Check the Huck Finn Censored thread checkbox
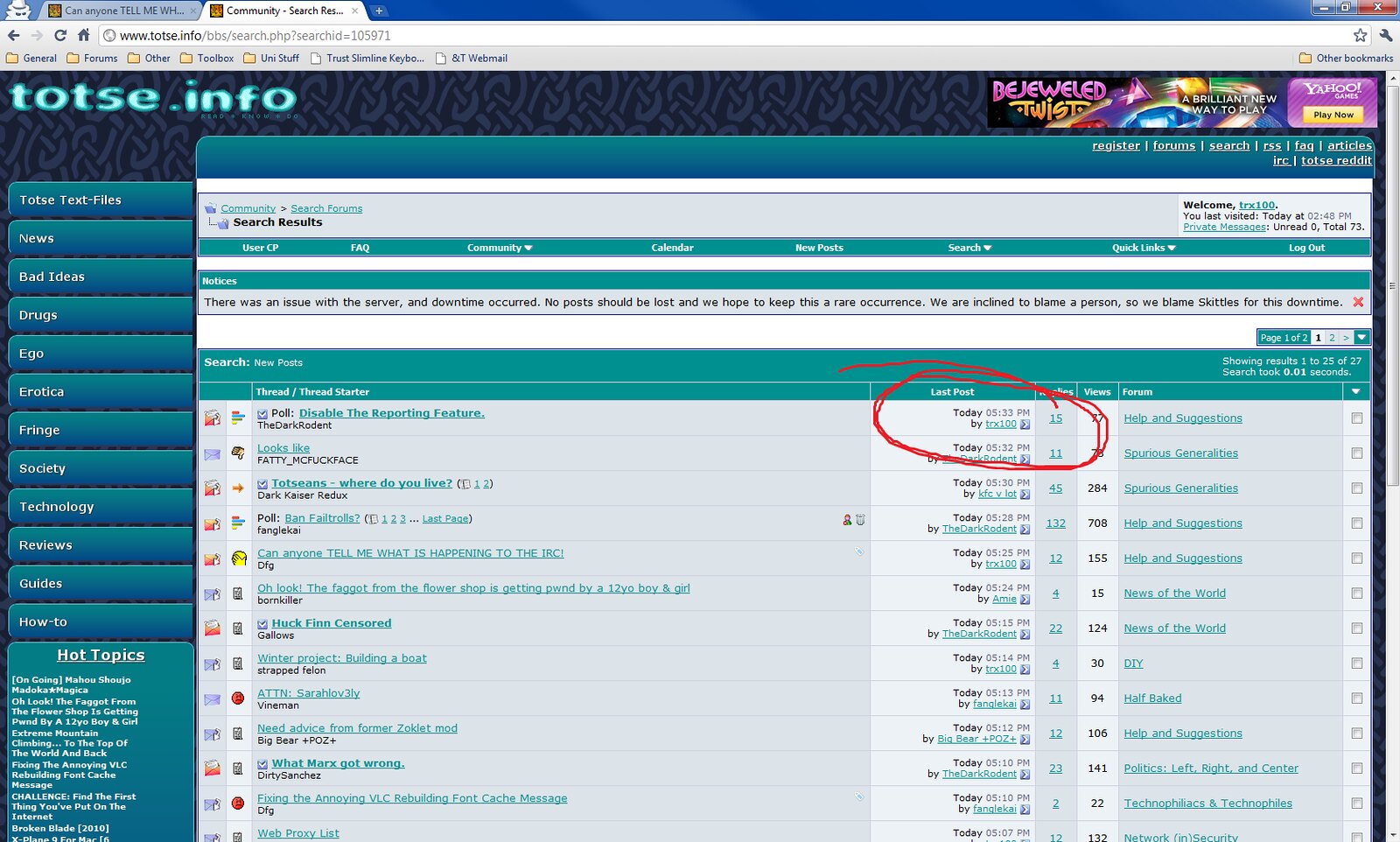Viewport: 1400px width, 842px height. 1357,628
